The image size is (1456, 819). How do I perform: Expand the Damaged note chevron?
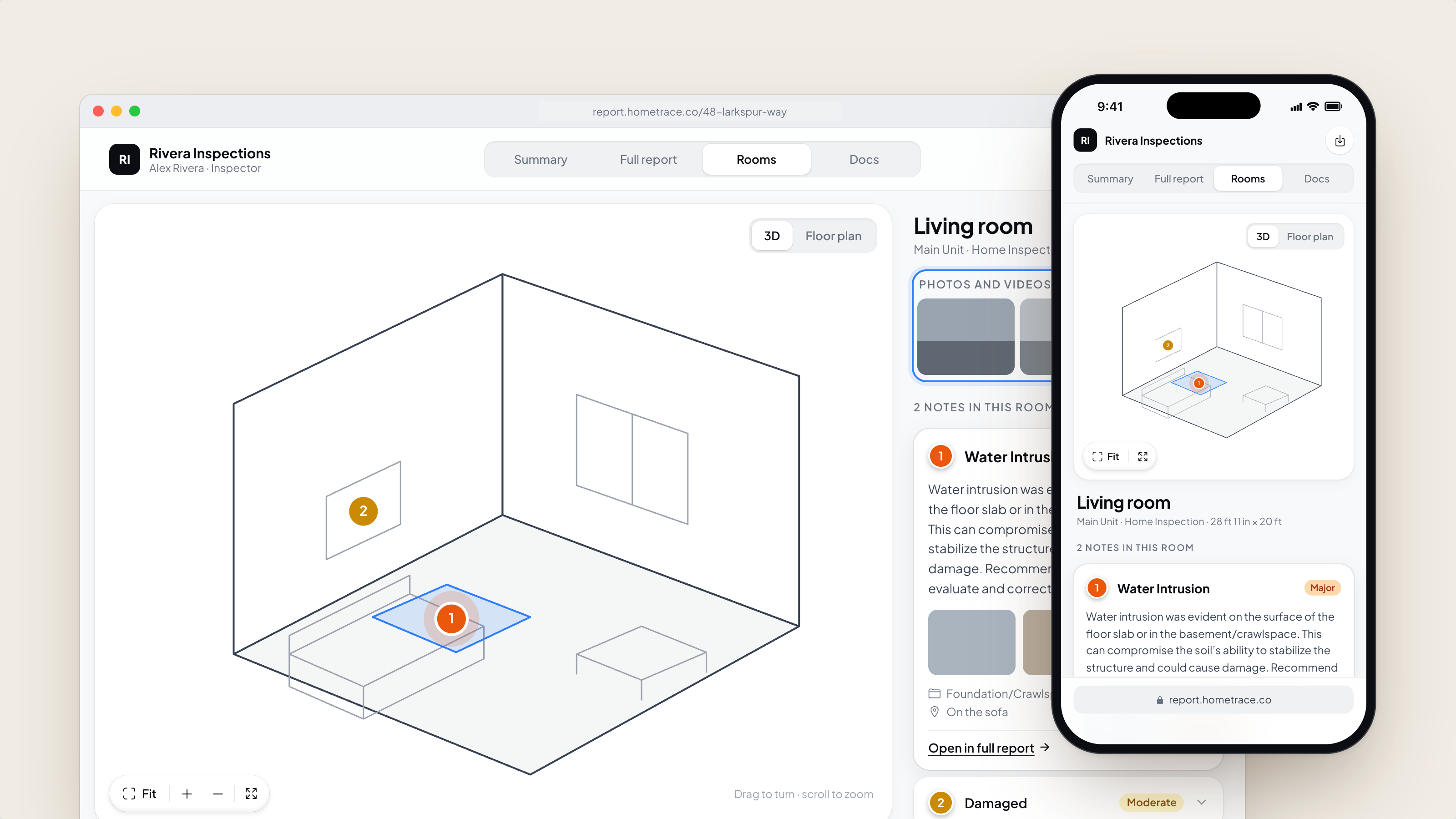click(1201, 802)
